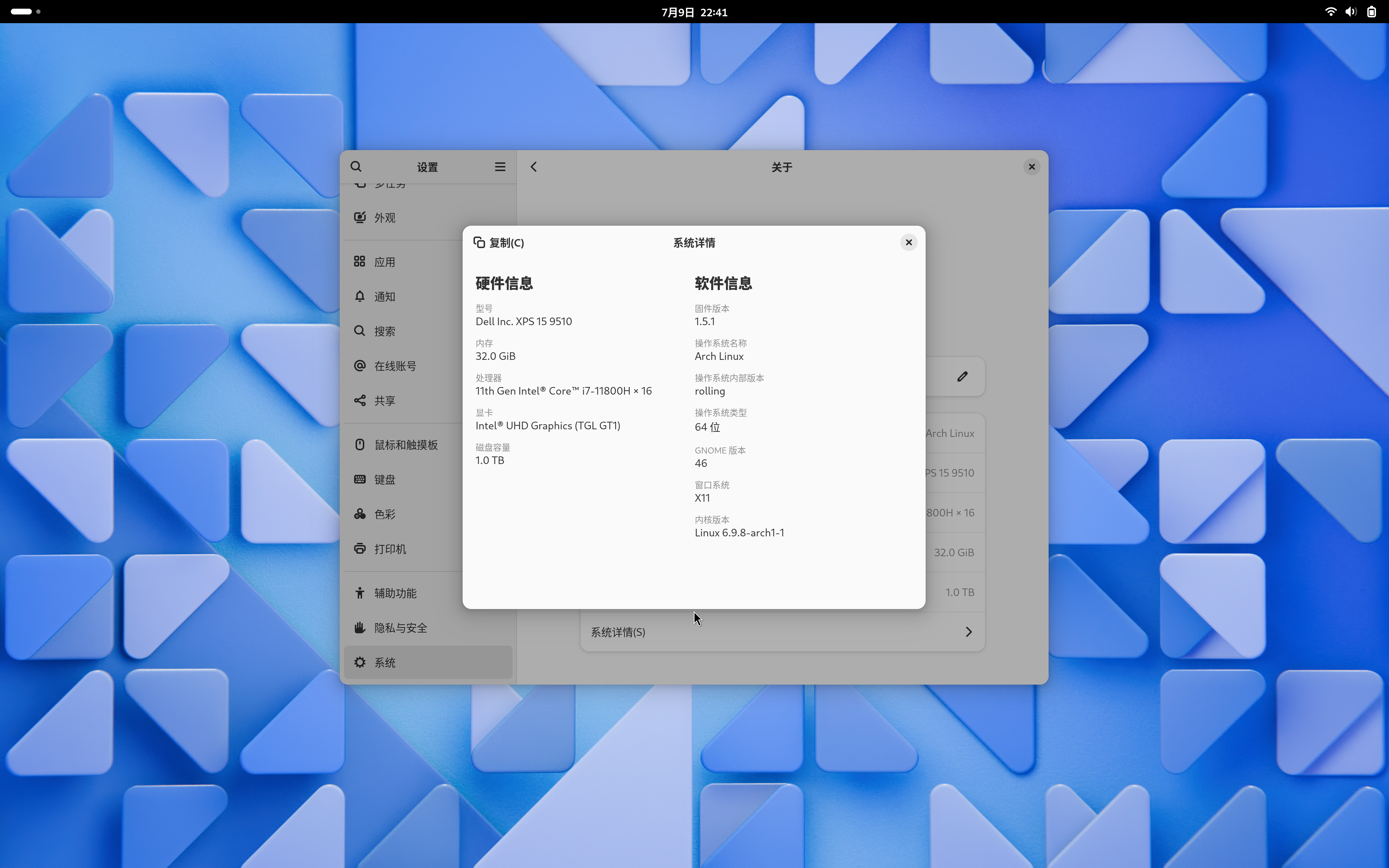
Task: Expand 系统详情(S) row chevron
Action: click(969, 632)
